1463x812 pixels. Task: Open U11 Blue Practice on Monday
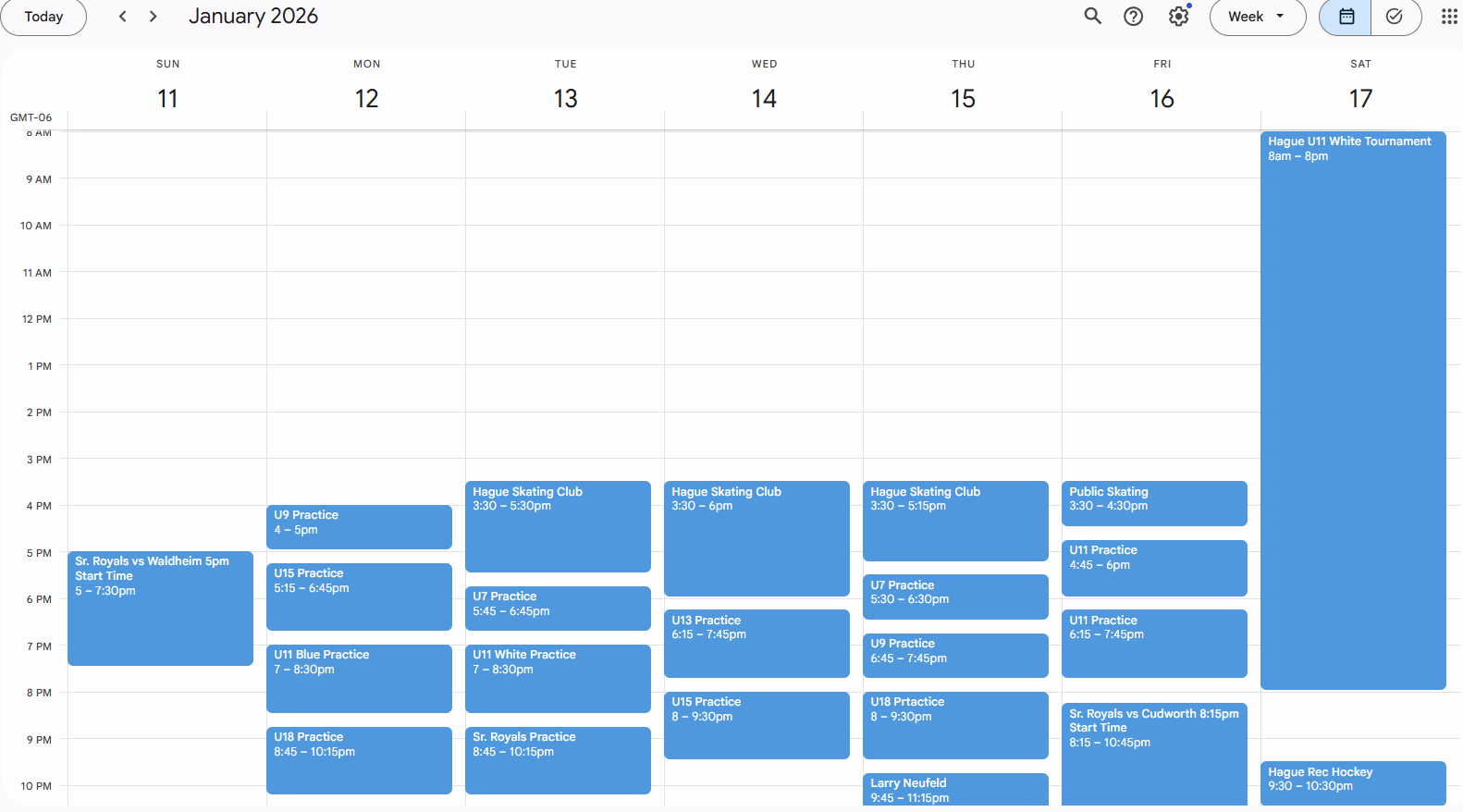(359, 678)
